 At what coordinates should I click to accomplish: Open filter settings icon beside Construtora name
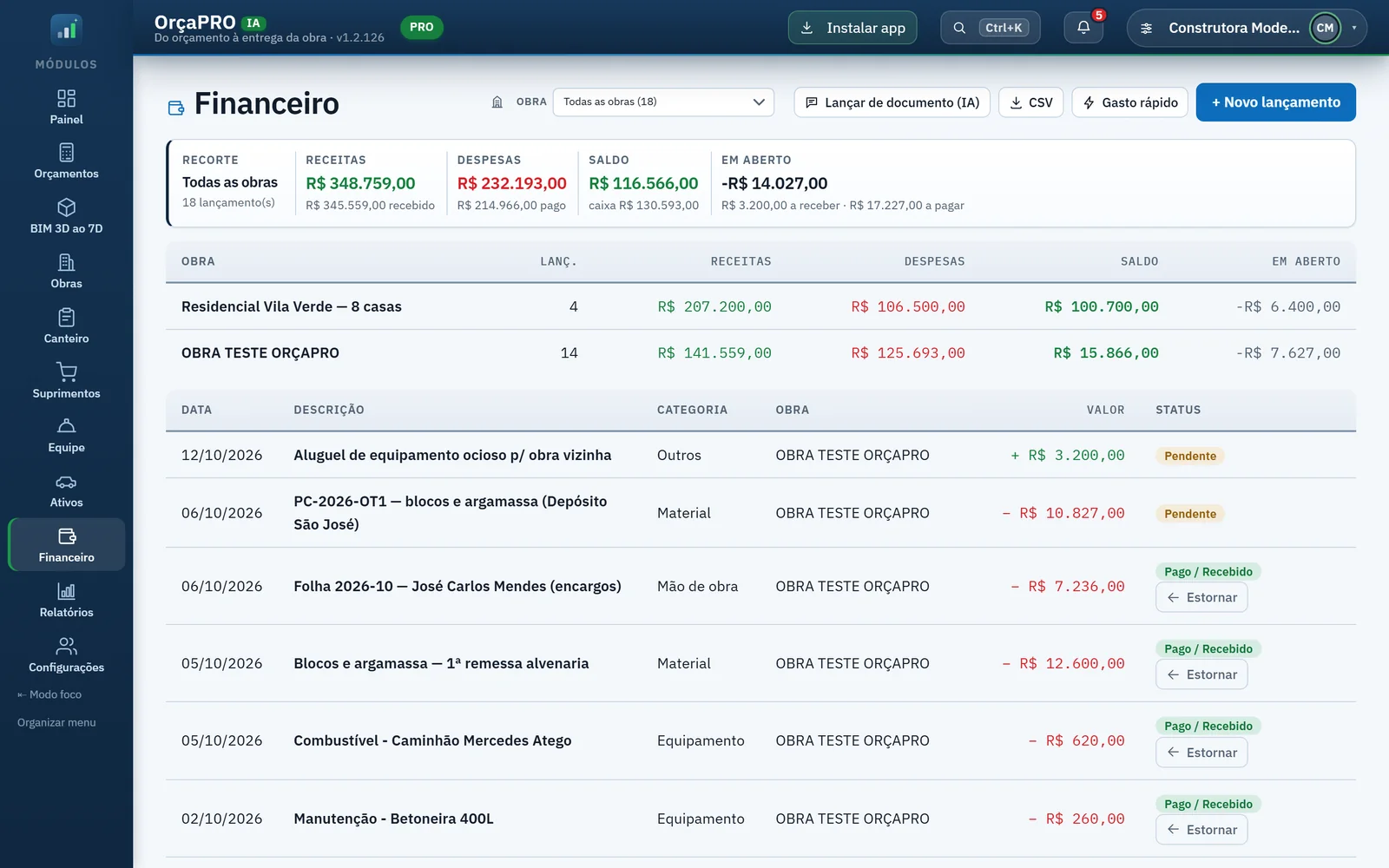[1146, 28]
